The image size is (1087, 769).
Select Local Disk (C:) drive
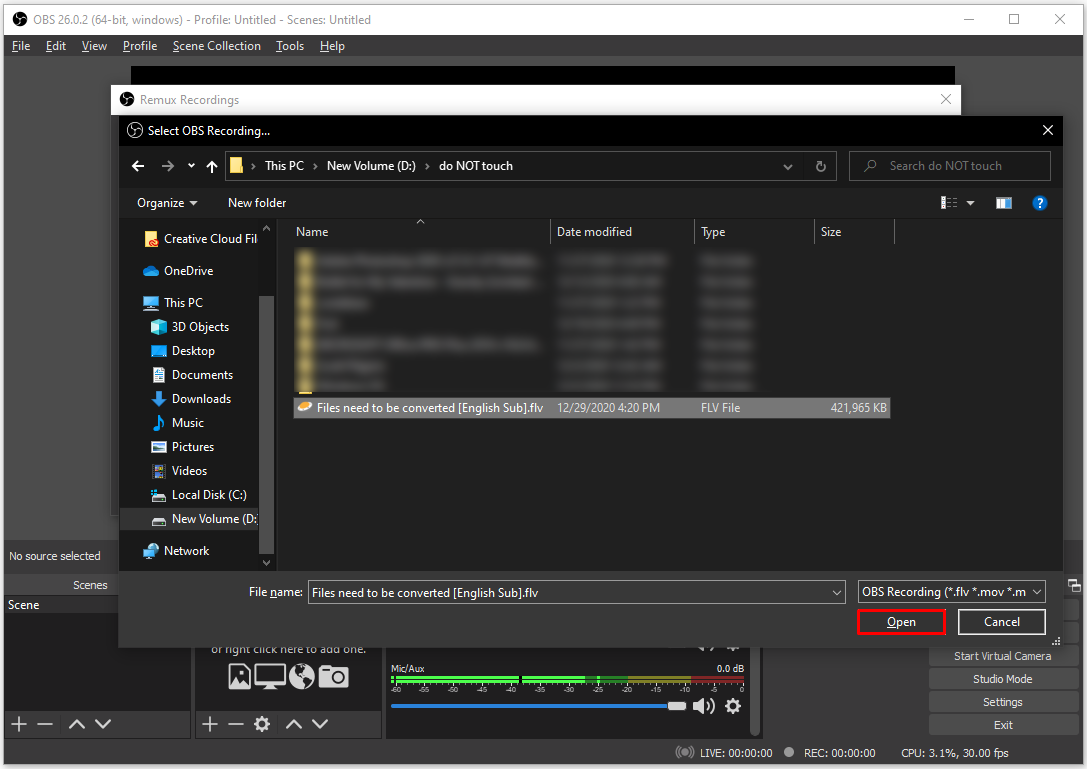point(199,494)
